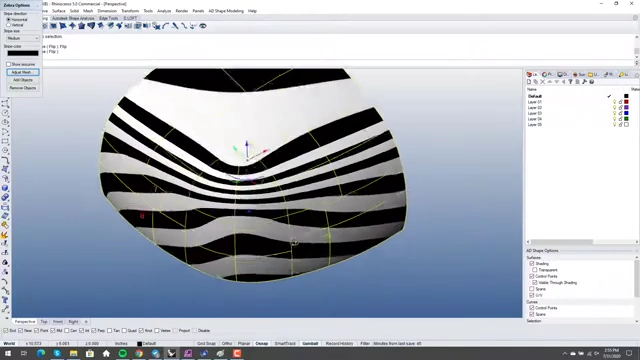Switch to the Top viewport tab

[x=44, y=322]
